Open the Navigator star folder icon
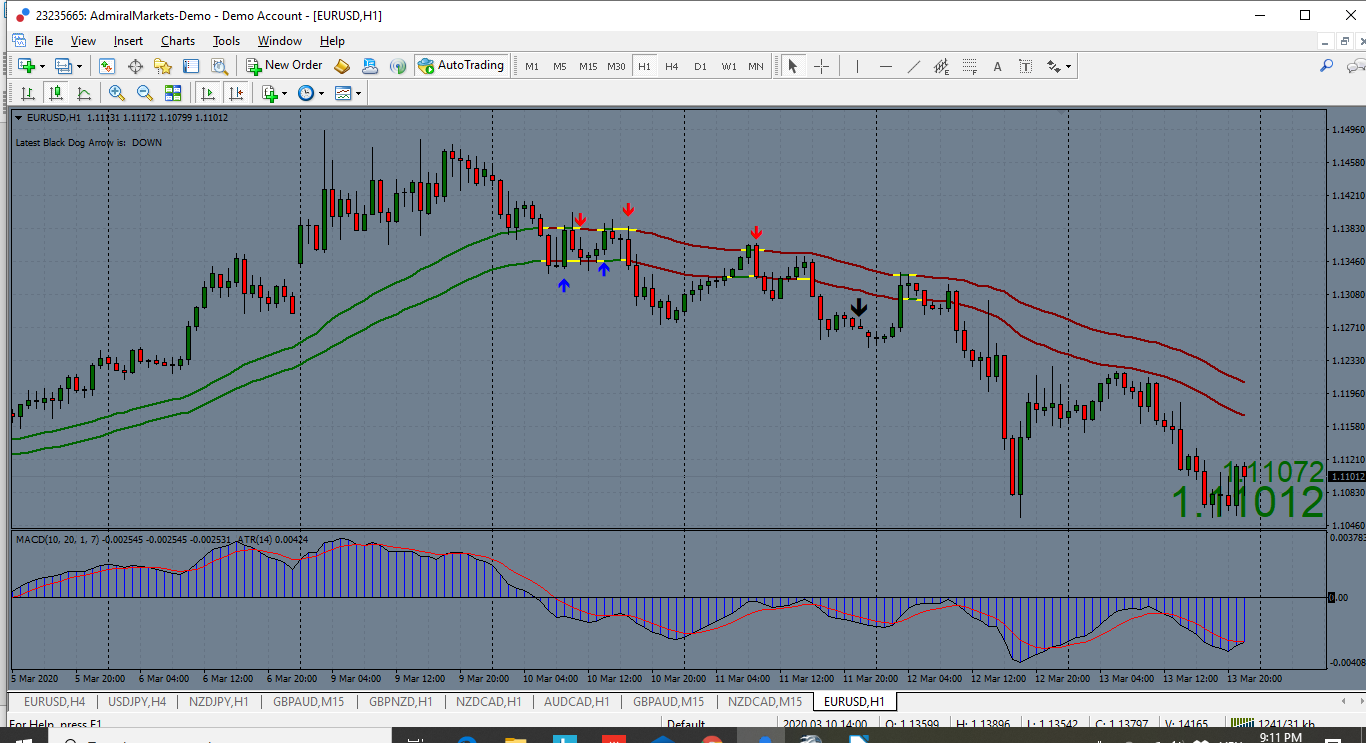The width and height of the screenshot is (1366, 743). click(163, 66)
